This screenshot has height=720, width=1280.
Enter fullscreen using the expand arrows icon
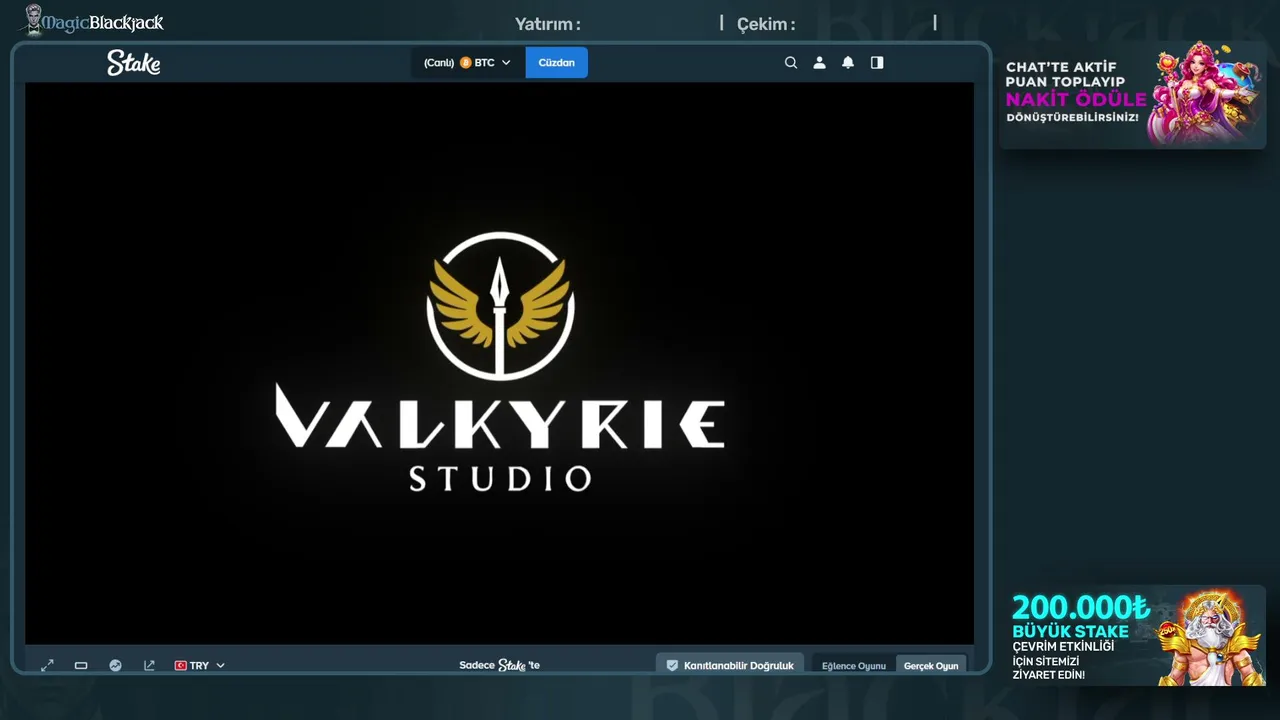[x=47, y=665]
